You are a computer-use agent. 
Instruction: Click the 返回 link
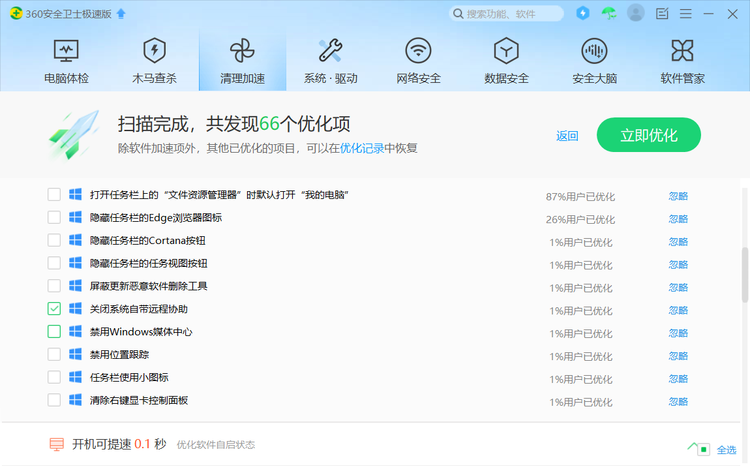[x=567, y=136]
